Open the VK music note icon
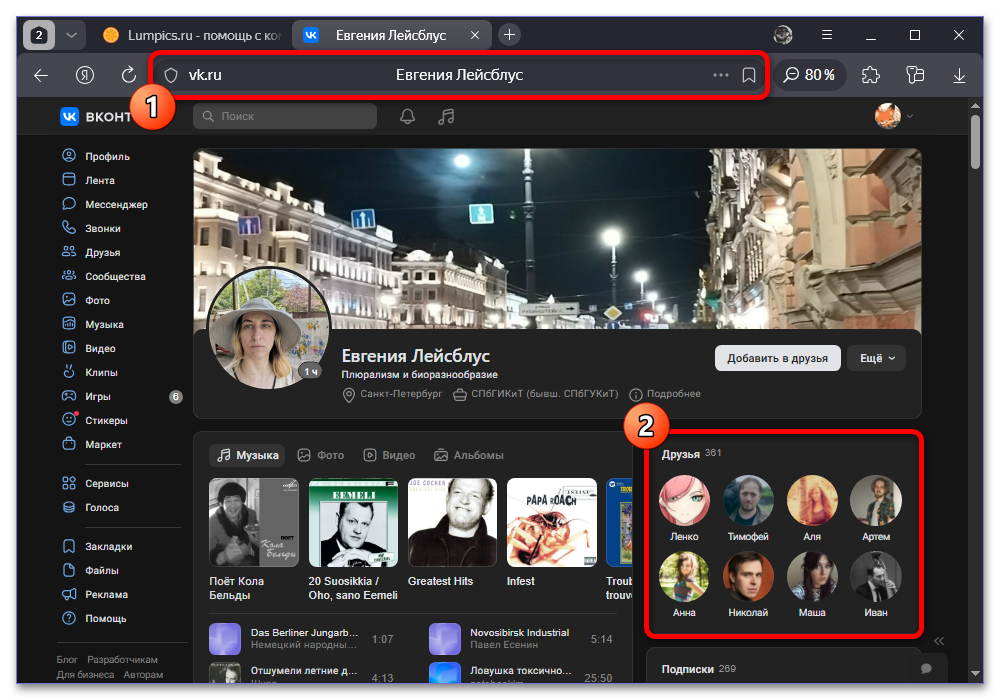The width and height of the screenshot is (1000, 700). [446, 116]
